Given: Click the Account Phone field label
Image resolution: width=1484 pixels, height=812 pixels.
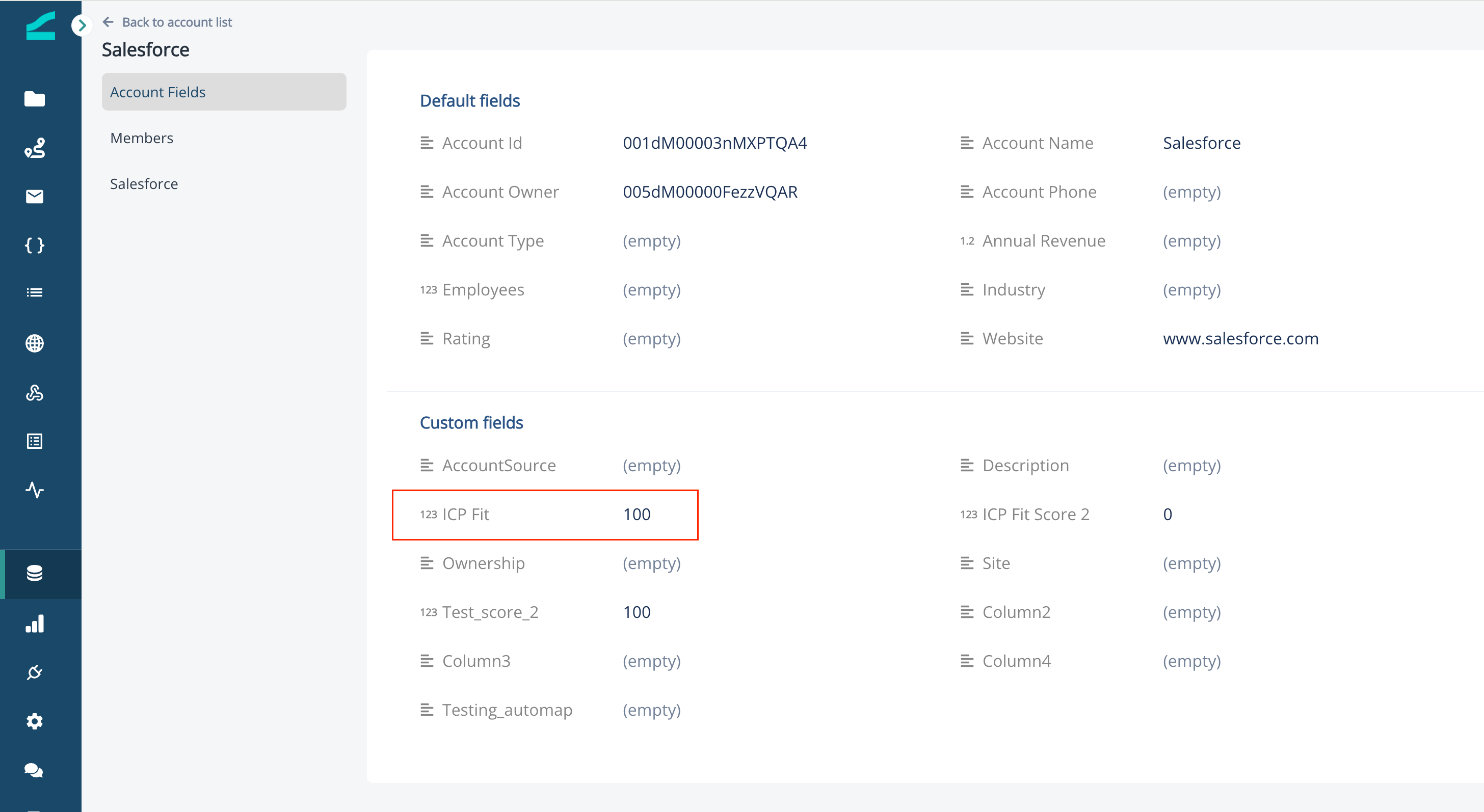Looking at the screenshot, I should [x=1039, y=192].
